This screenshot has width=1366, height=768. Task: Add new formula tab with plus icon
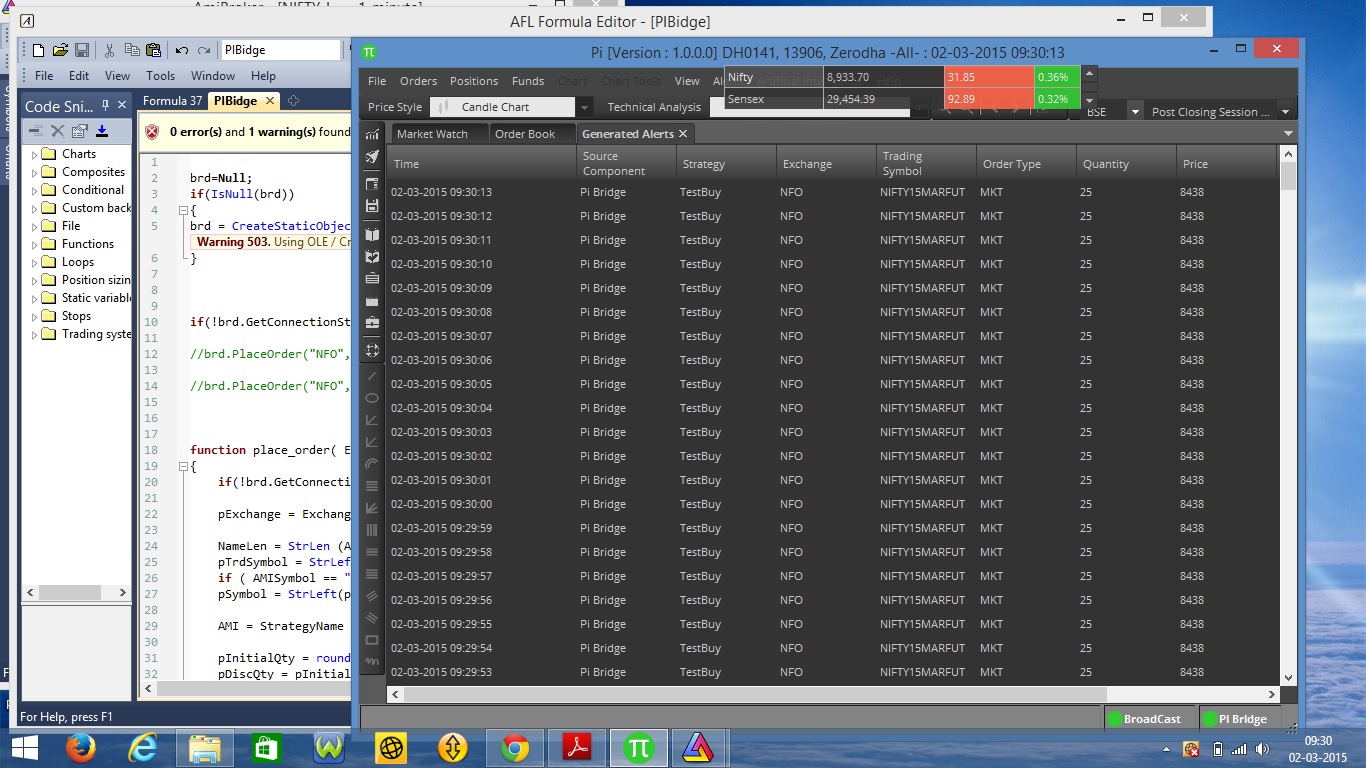point(293,101)
